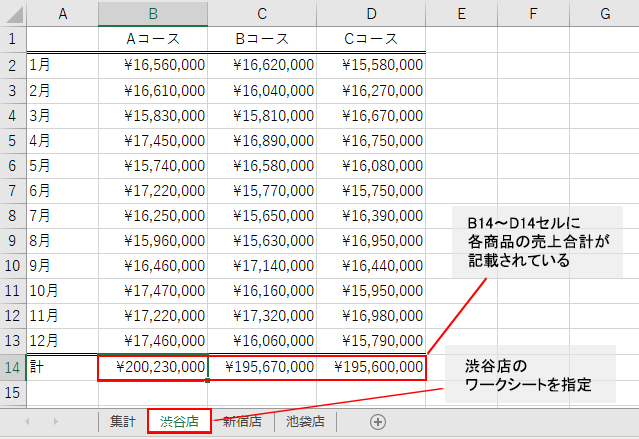Image resolution: width=639 pixels, height=439 pixels.
Task: Select column B header
Action: click(153, 13)
